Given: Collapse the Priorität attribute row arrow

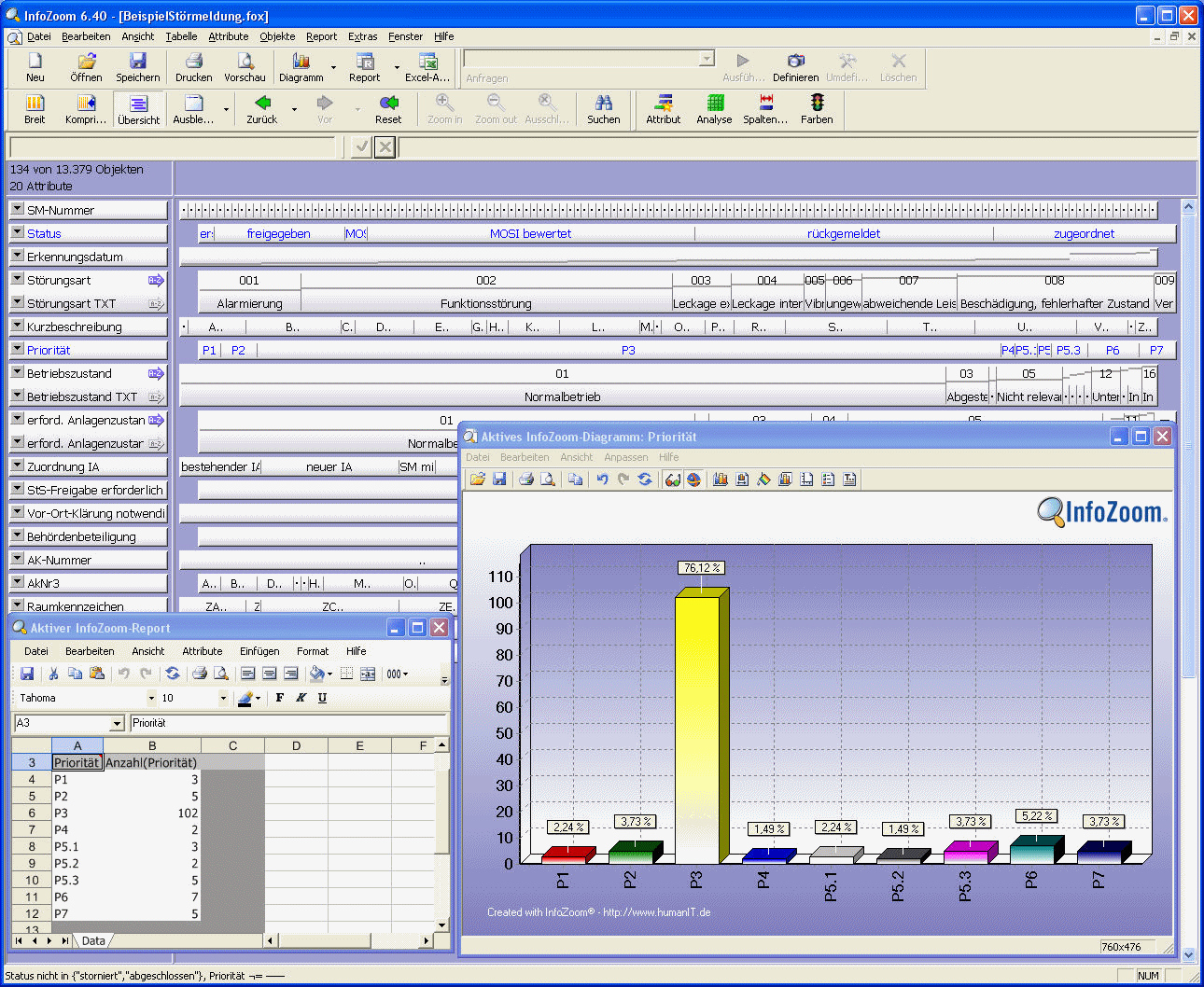Looking at the screenshot, I should pos(17,349).
